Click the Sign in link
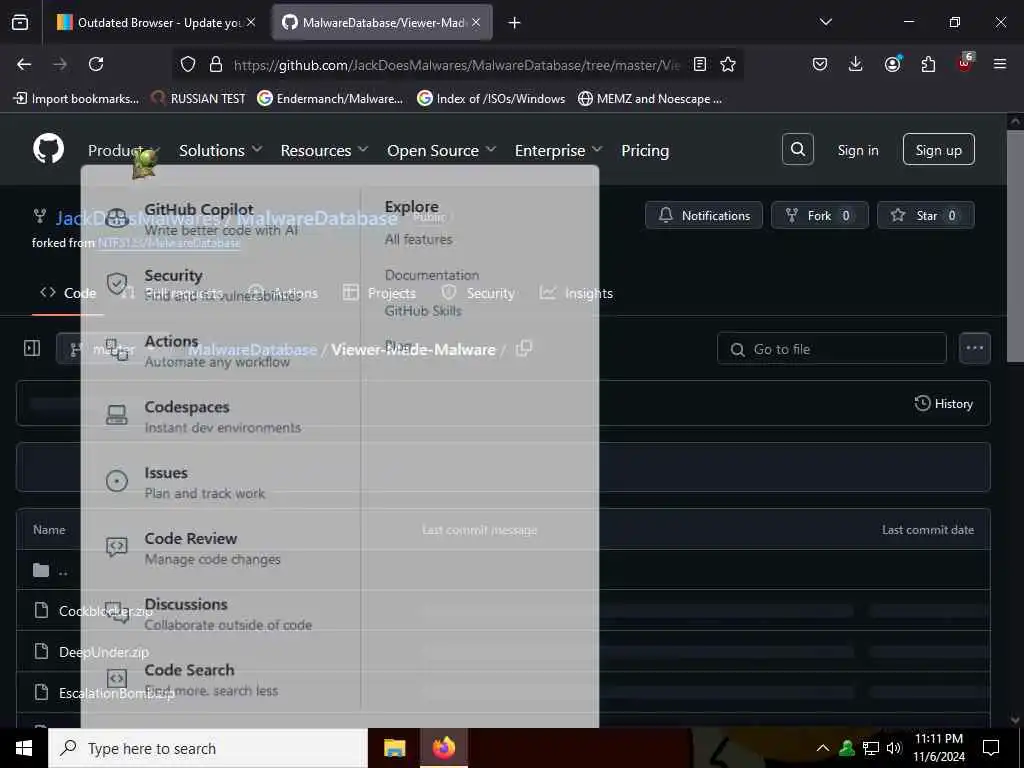 click(x=858, y=150)
